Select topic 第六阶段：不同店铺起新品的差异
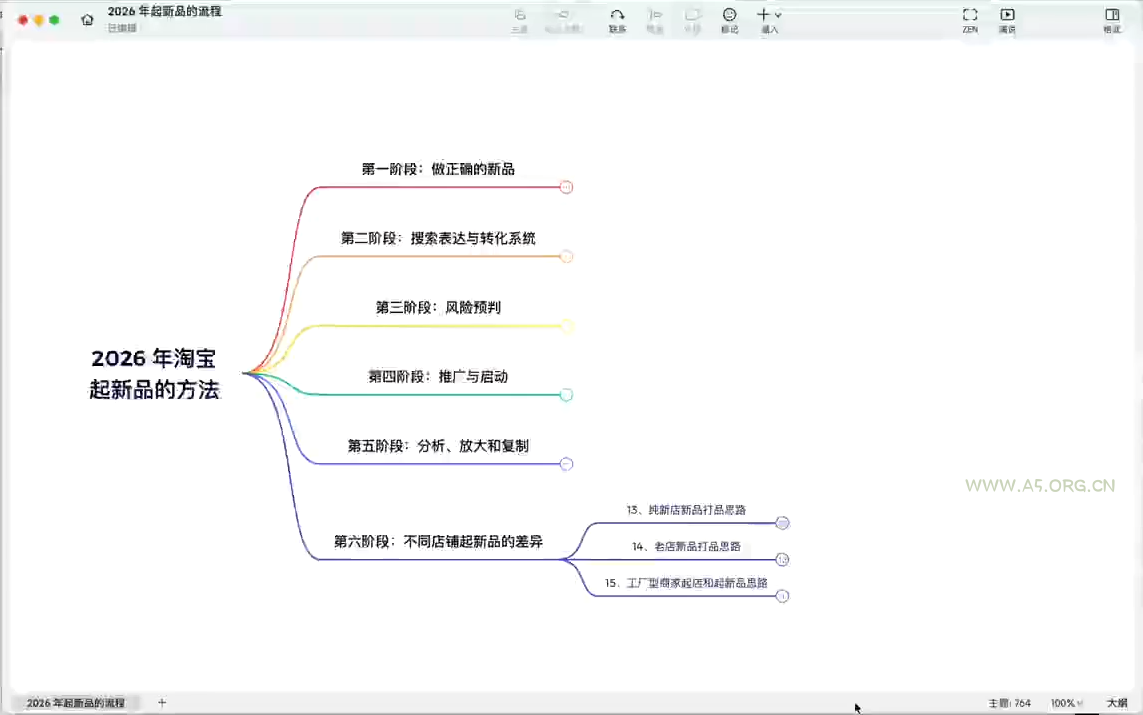Image resolution: width=1143 pixels, height=715 pixels. coord(438,542)
